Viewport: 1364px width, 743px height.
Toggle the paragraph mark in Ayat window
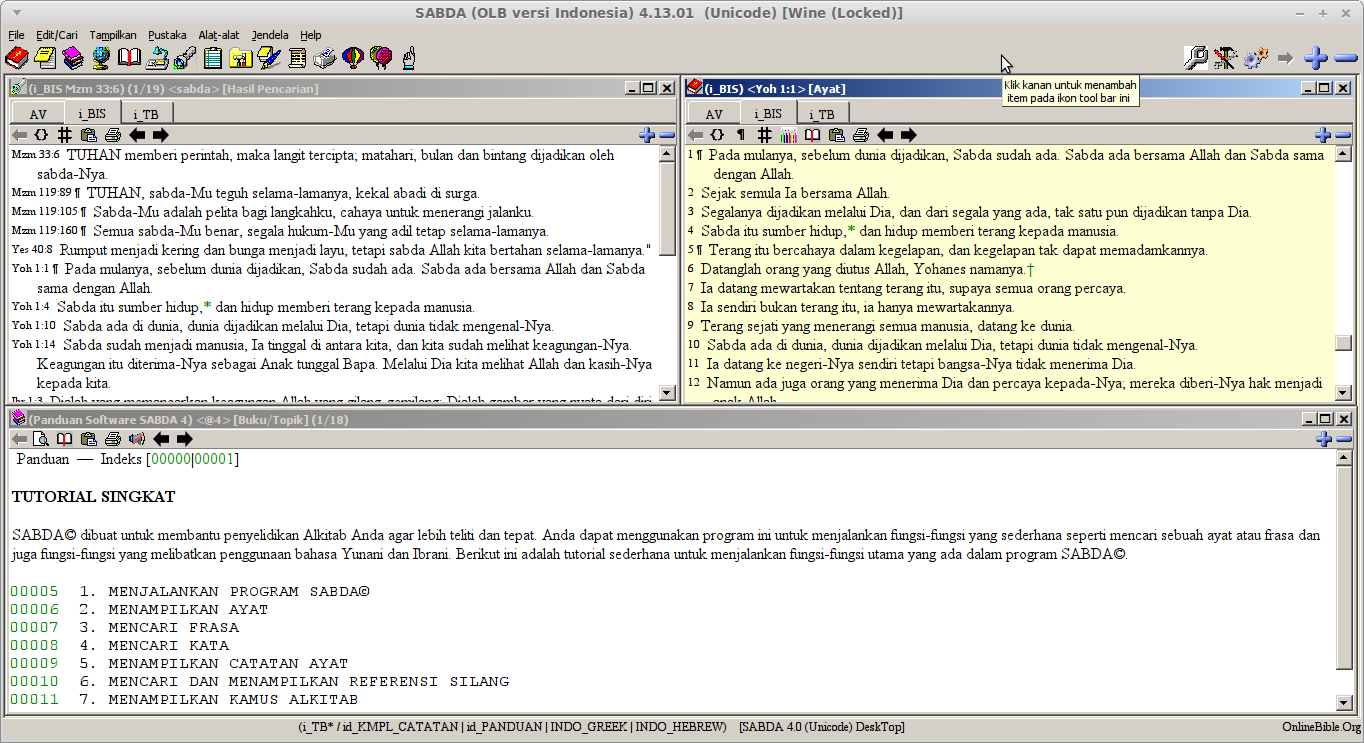click(741, 135)
